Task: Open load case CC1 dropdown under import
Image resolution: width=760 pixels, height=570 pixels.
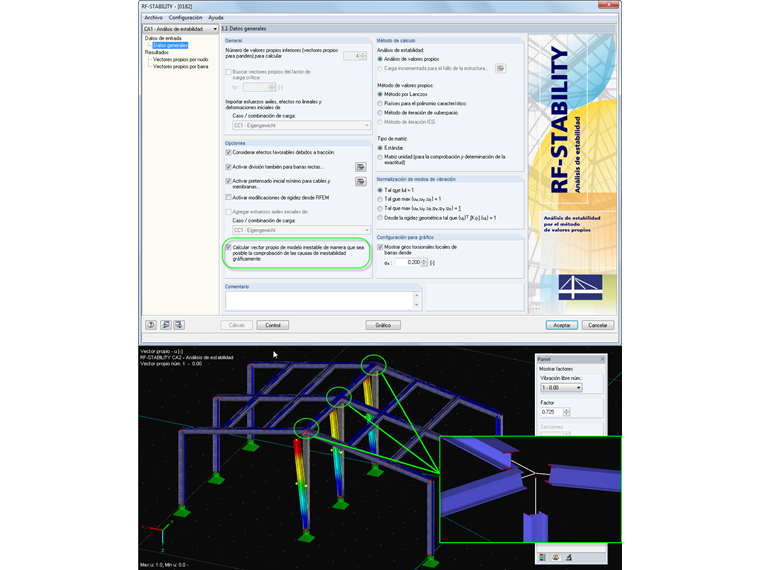Action: (x=301, y=126)
